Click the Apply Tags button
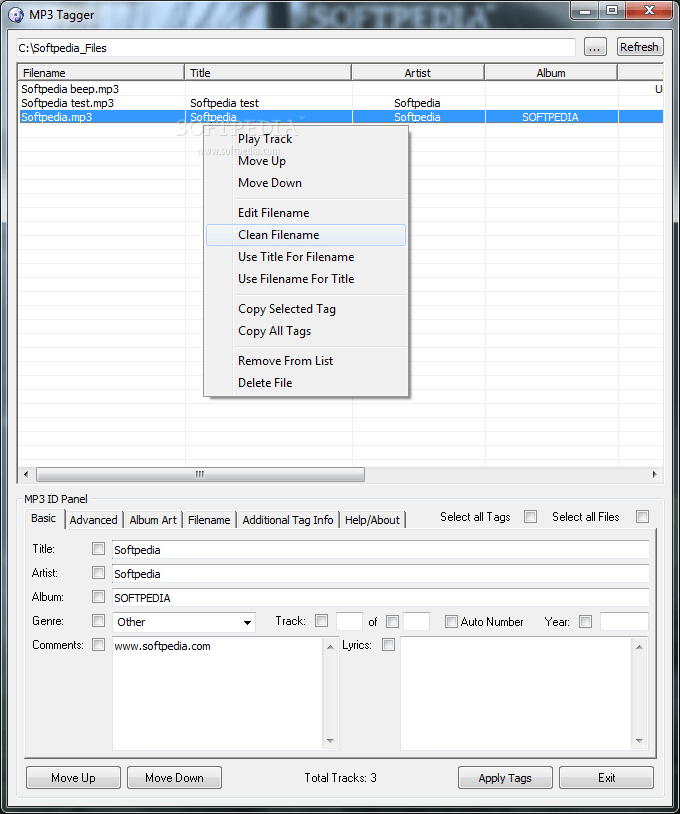680x814 pixels. pos(505,778)
